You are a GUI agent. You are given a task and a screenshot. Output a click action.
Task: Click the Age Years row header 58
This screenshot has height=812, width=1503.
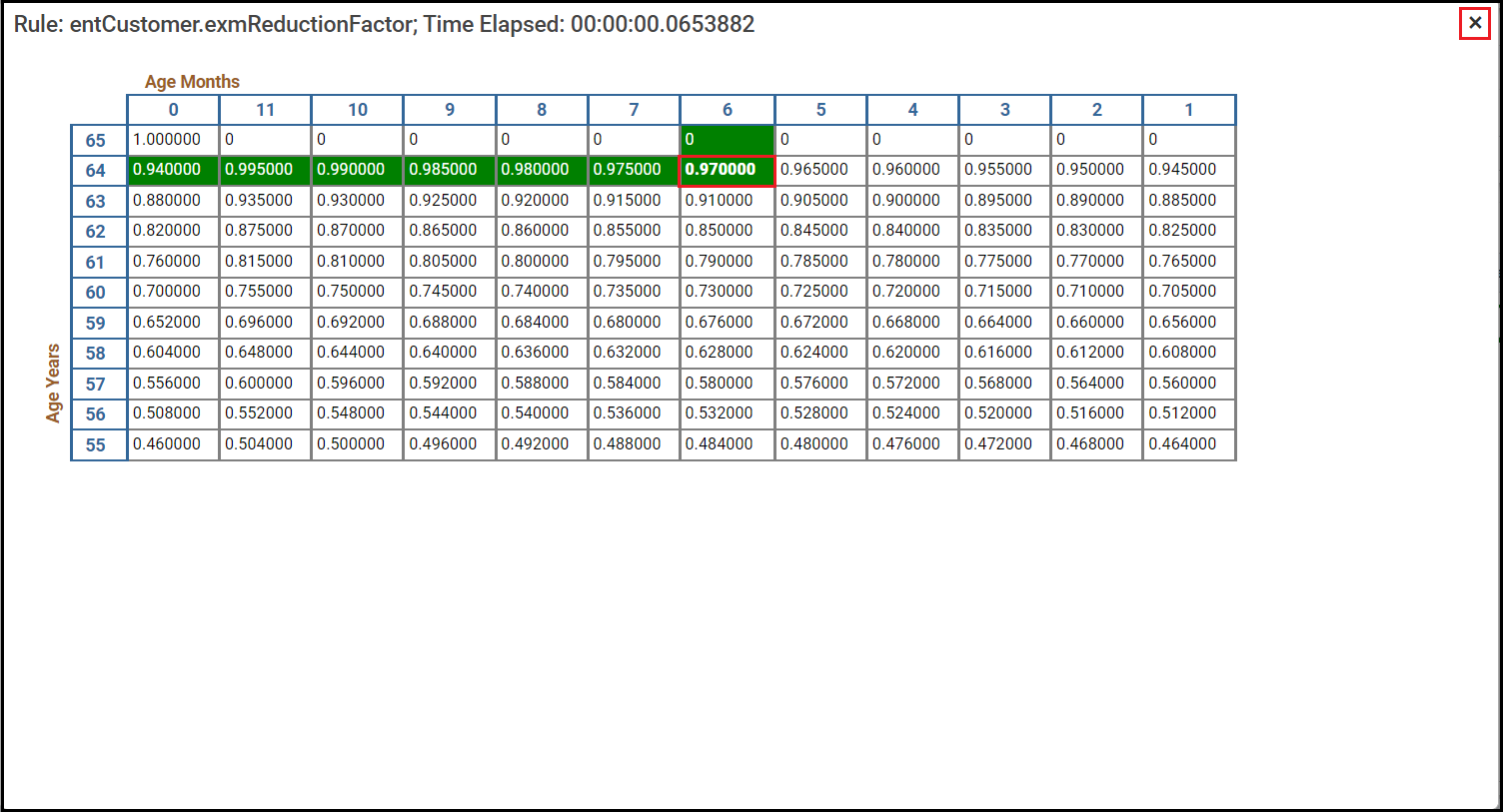(x=98, y=354)
